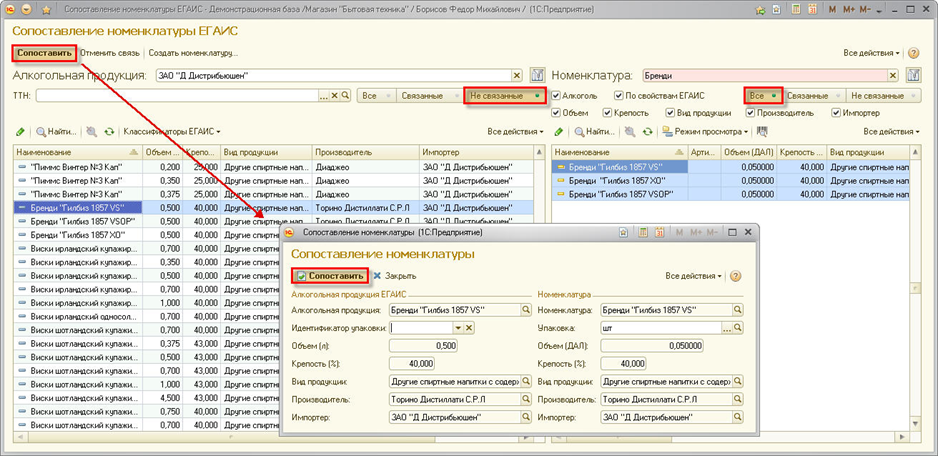Image resolution: width=938 pixels, height=456 pixels.
Task: Click magnifier next to dialog Упаковка field
Action: [738, 328]
